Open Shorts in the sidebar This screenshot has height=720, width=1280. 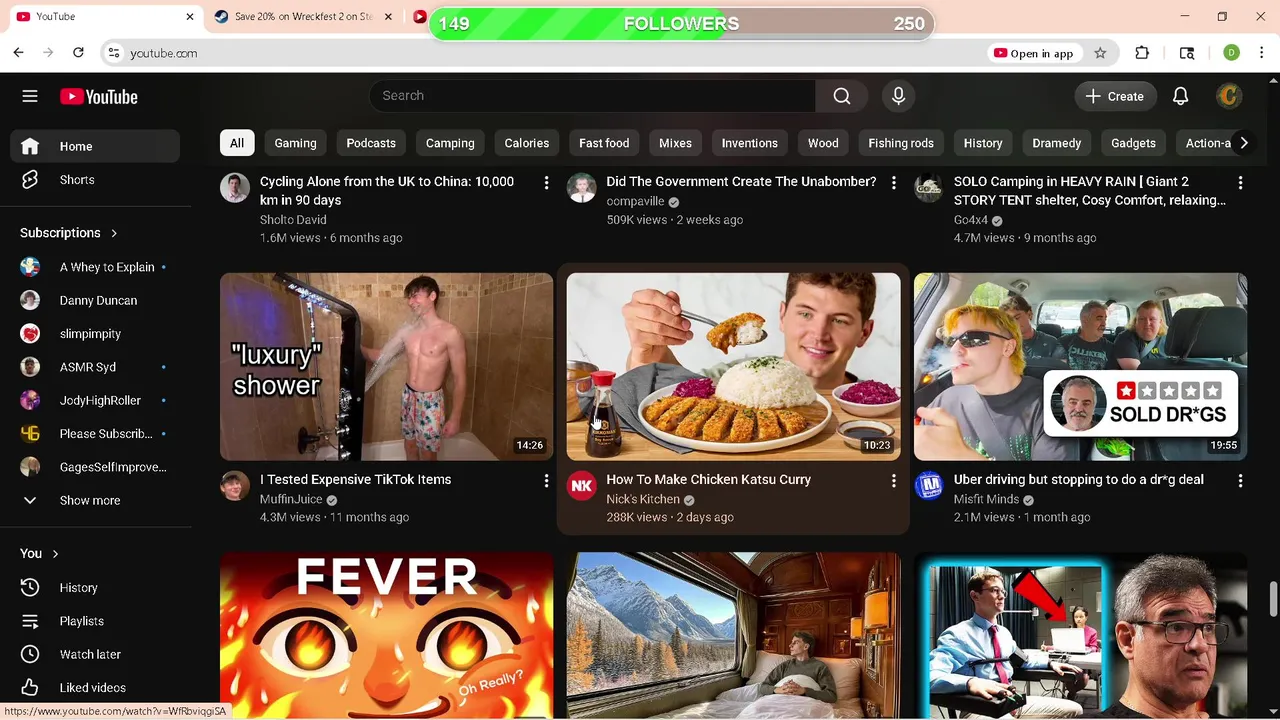95,180
